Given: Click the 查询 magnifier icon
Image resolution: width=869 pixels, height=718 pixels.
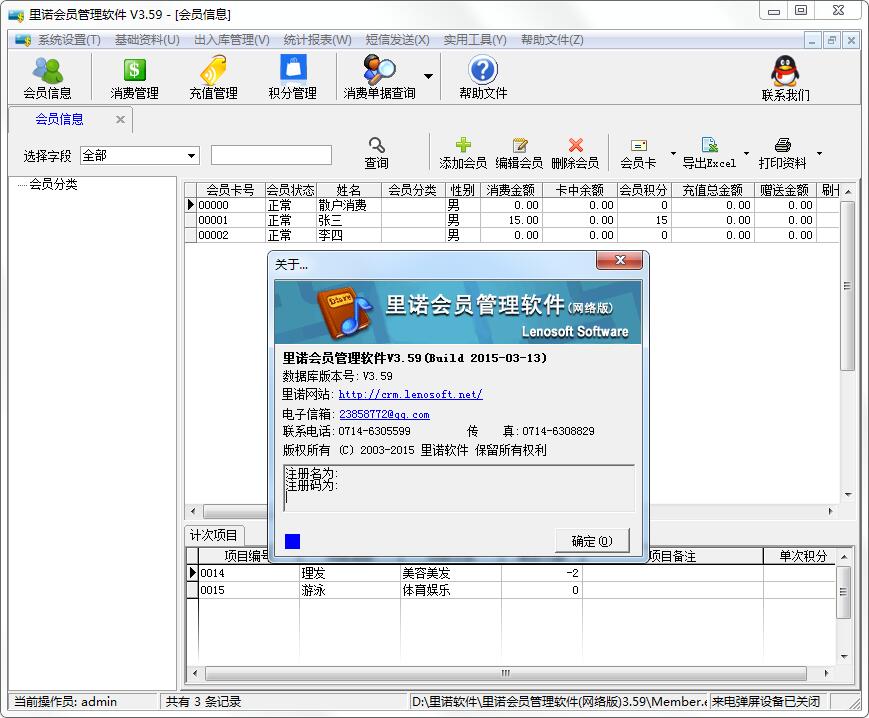Looking at the screenshot, I should (377, 145).
